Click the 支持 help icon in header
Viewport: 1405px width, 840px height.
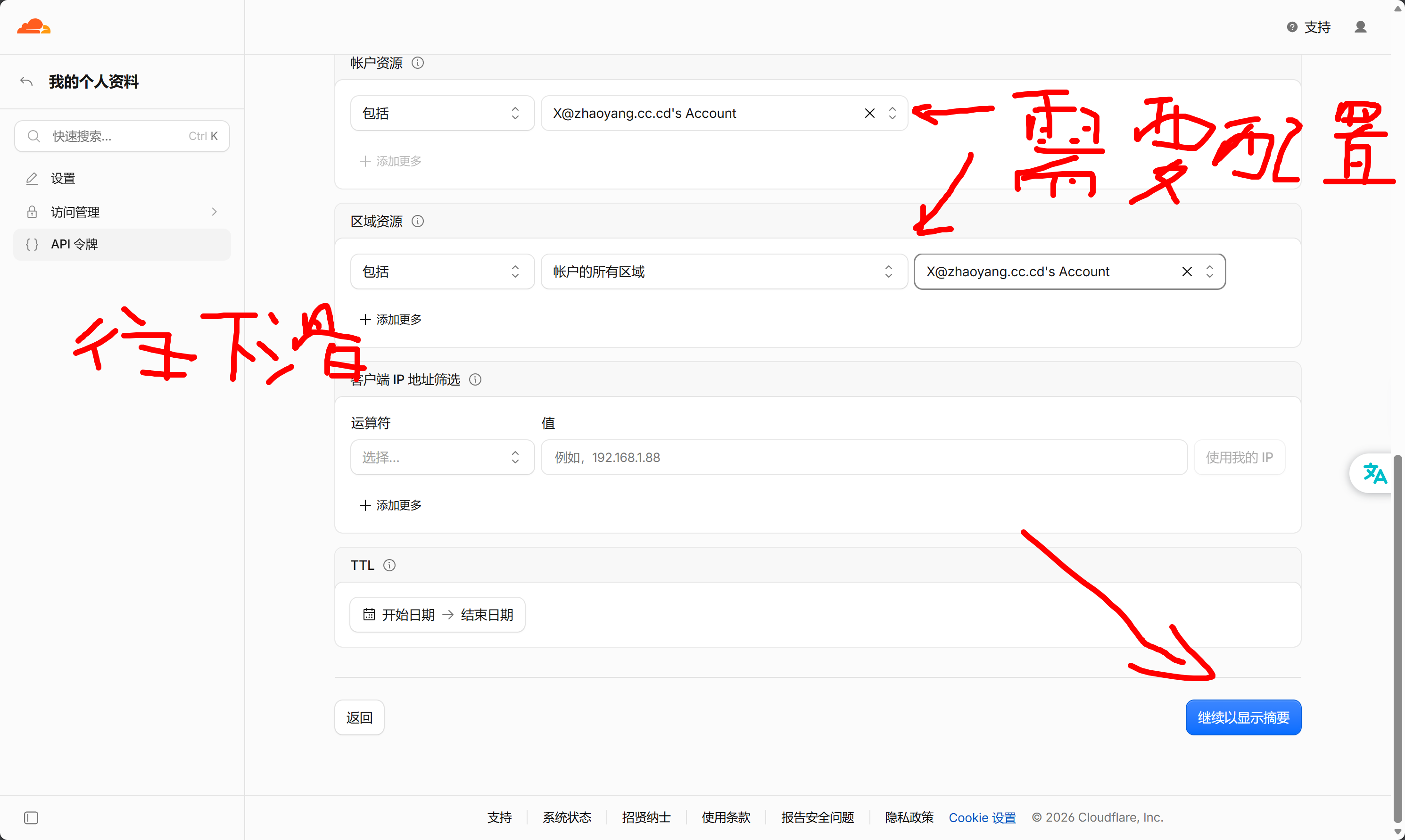pyautogui.click(x=1292, y=26)
